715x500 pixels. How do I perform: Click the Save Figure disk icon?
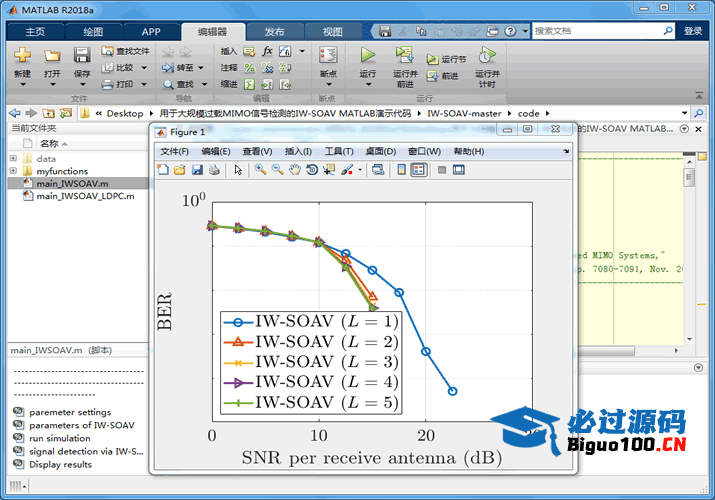pyautogui.click(x=197, y=170)
